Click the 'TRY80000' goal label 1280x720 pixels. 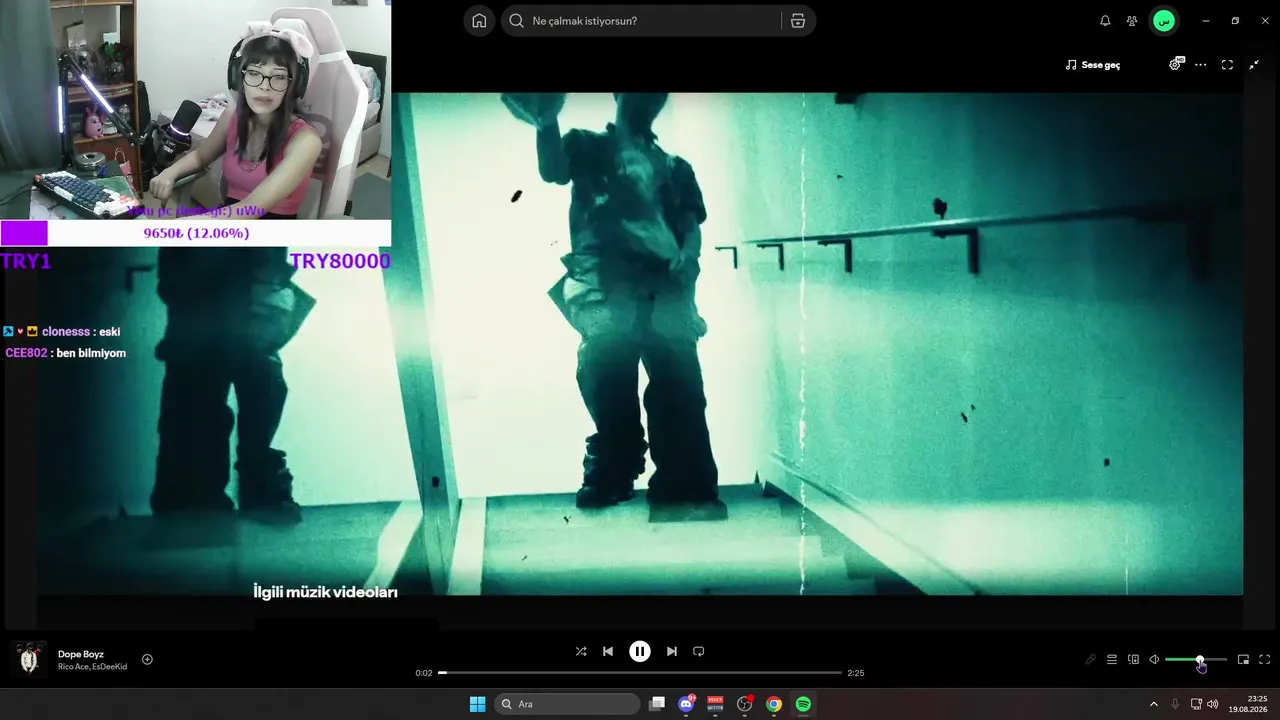click(340, 261)
